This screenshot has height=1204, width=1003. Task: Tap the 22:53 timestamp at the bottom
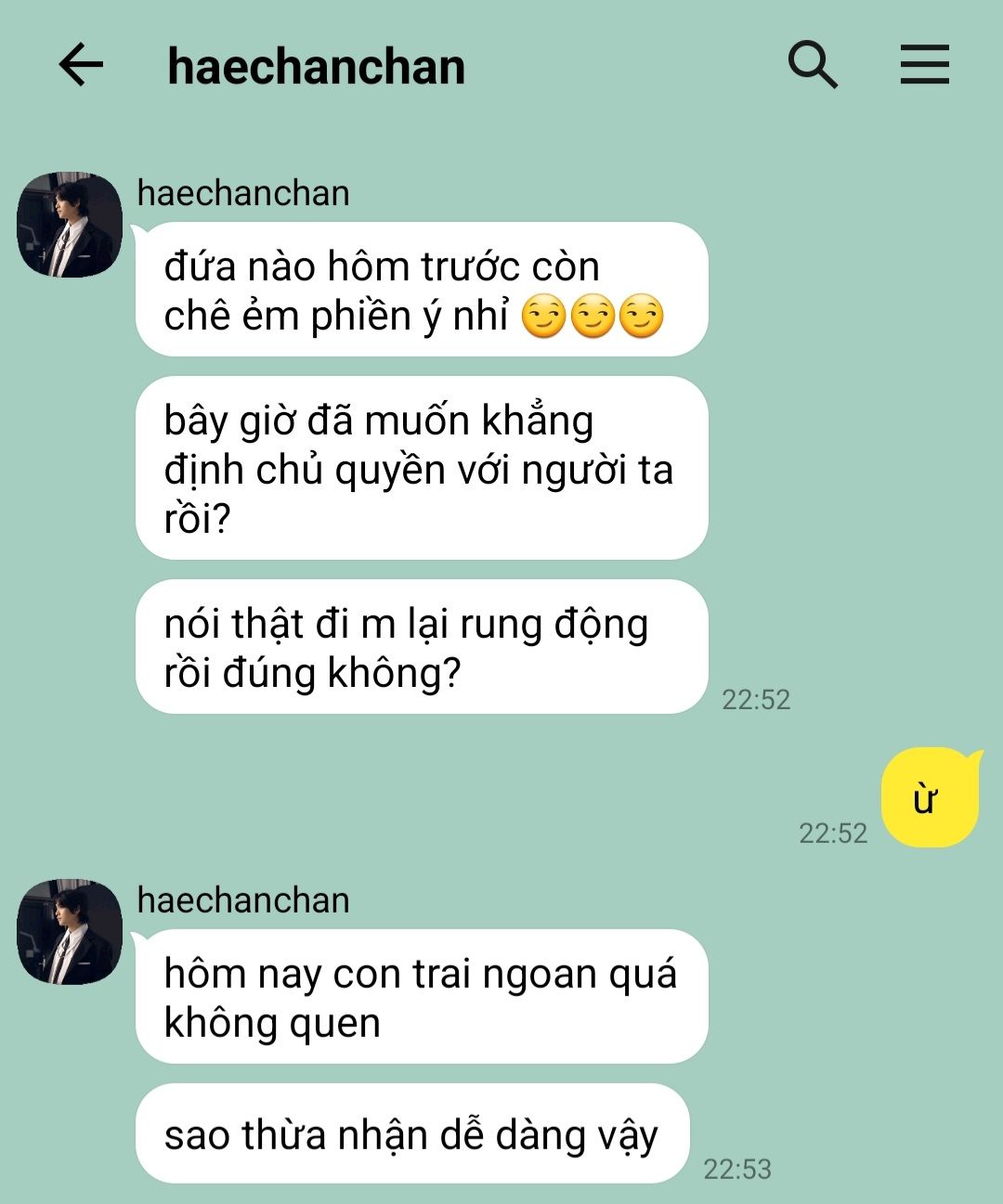coord(737,1169)
